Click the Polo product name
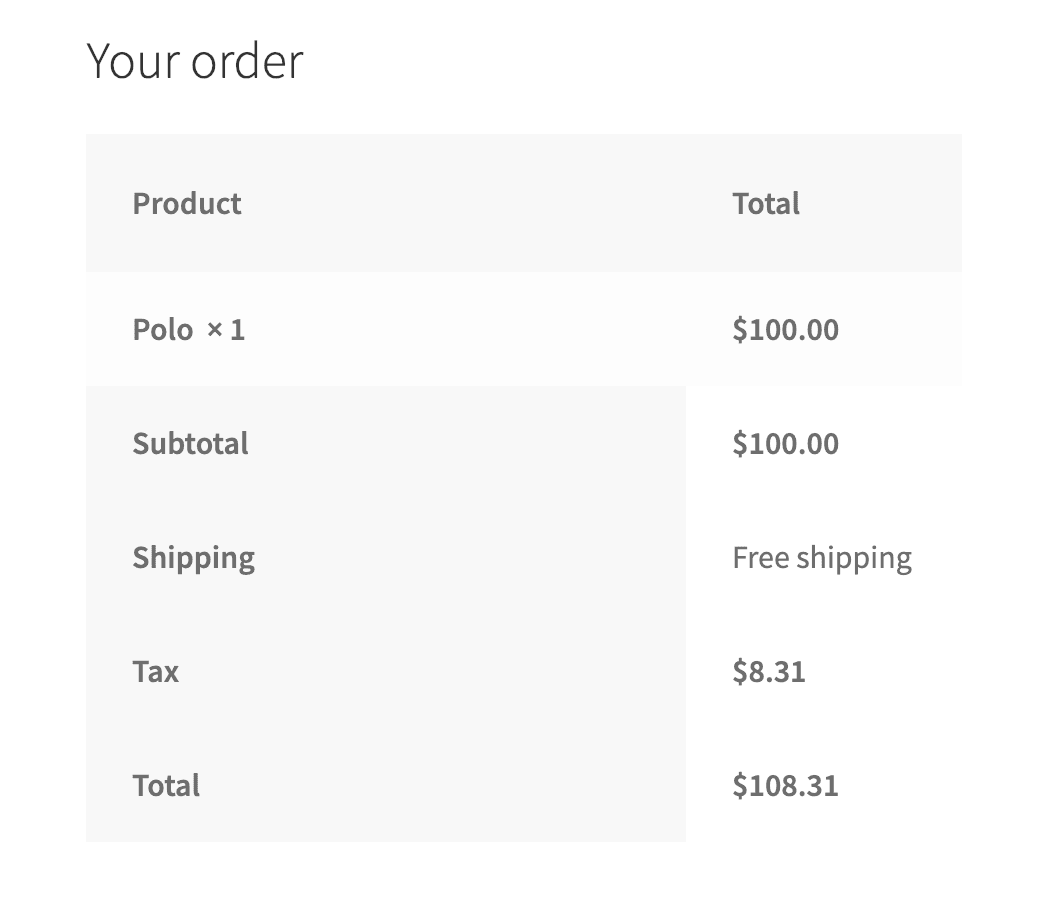Image resolution: width=1052 pixels, height=898 pixels. click(163, 330)
